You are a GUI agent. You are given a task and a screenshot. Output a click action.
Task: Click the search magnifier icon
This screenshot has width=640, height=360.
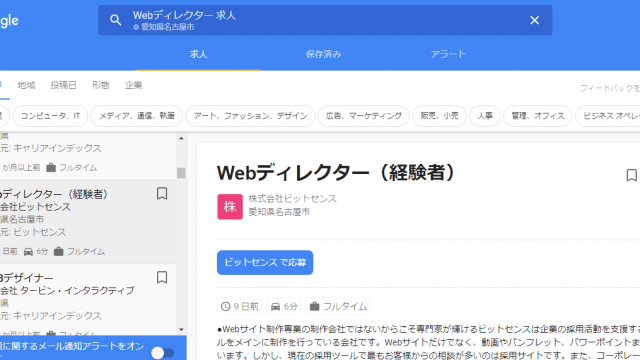point(116,20)
